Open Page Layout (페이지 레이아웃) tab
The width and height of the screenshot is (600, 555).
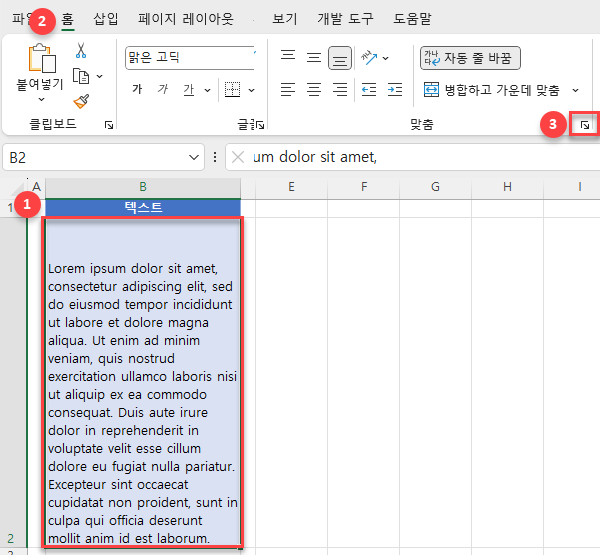point(186,19)
